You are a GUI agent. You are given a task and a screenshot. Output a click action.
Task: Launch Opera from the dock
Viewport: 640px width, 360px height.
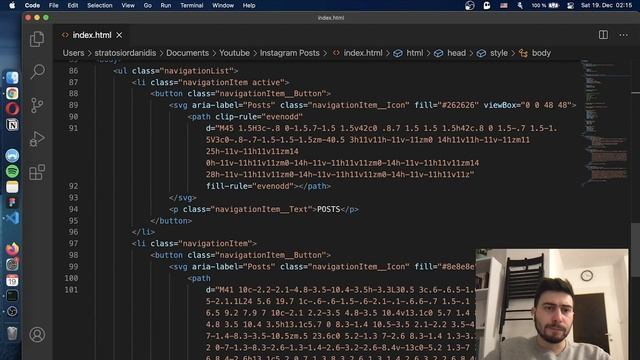pos(12,109)
